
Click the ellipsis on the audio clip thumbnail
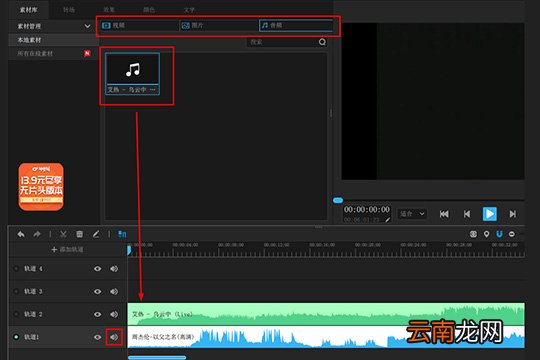point(153,90)
